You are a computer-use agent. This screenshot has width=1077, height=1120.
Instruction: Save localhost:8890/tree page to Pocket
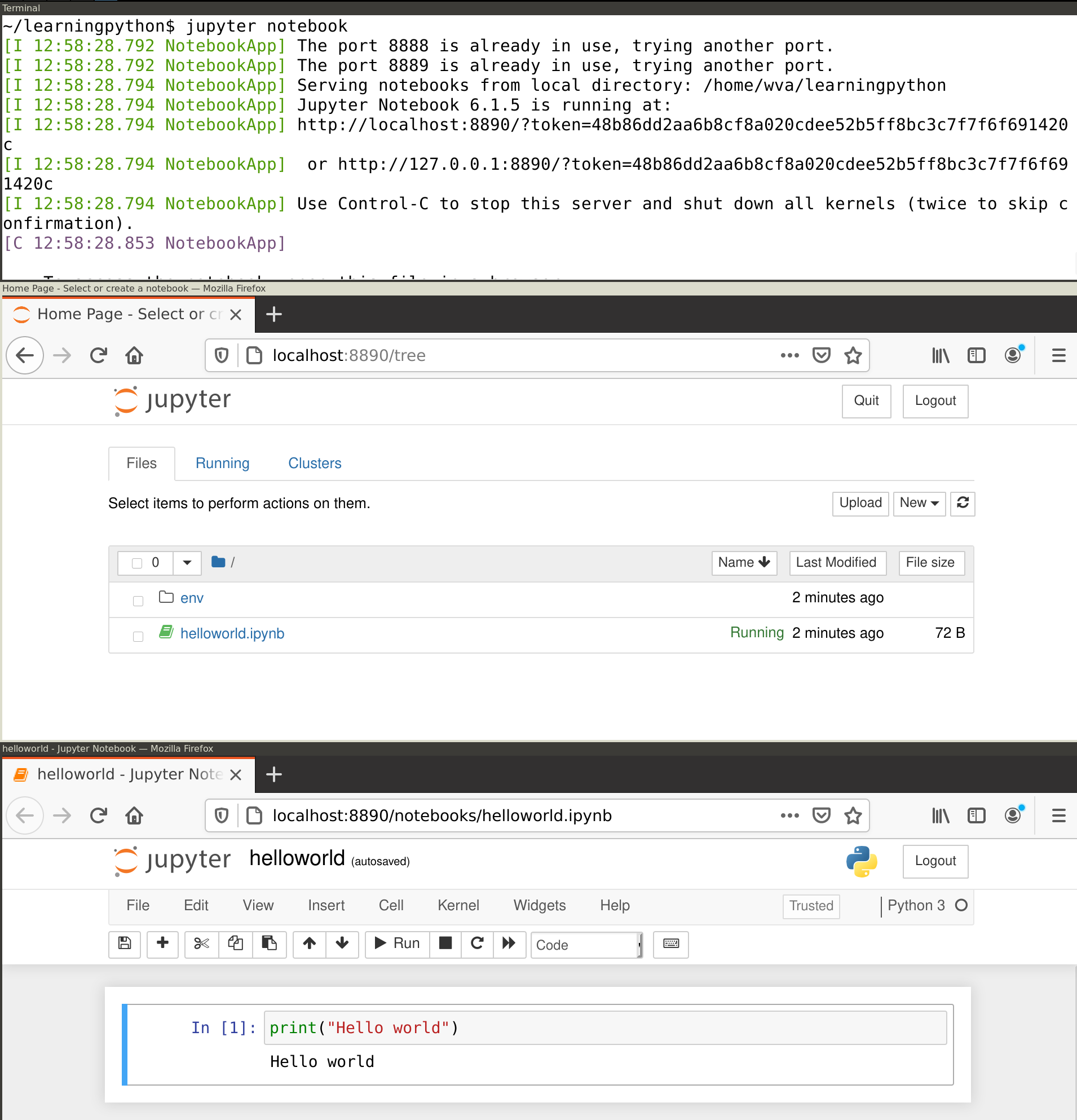coord(821,355)
